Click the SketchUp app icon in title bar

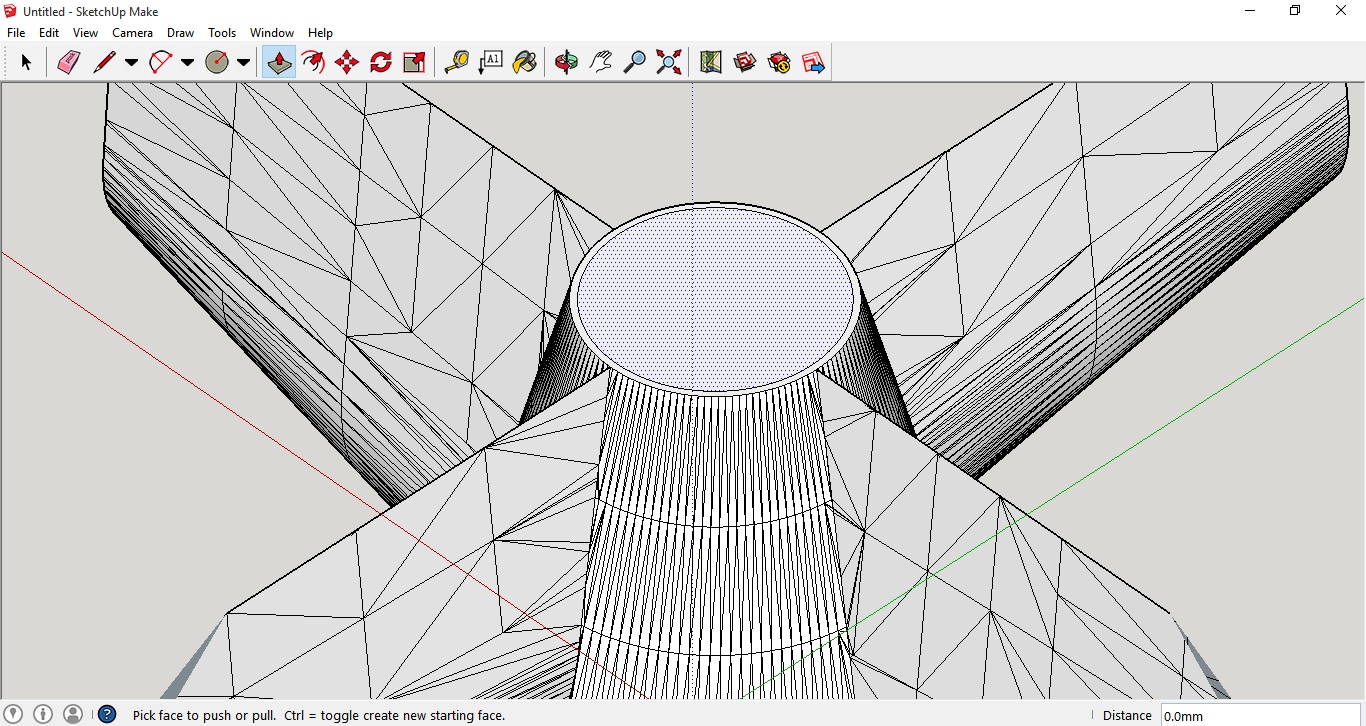point(10,11)
